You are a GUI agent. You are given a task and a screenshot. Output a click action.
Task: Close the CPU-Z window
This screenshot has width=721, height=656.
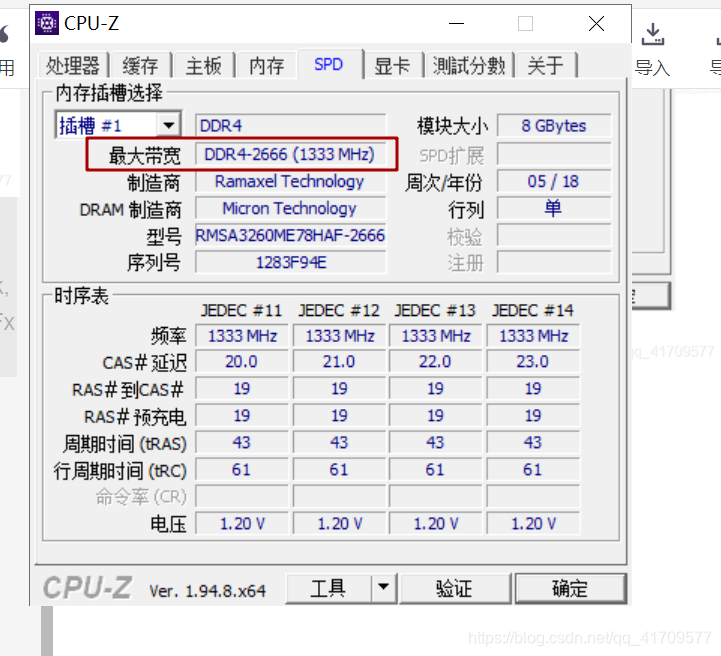[x=596, y=23]
